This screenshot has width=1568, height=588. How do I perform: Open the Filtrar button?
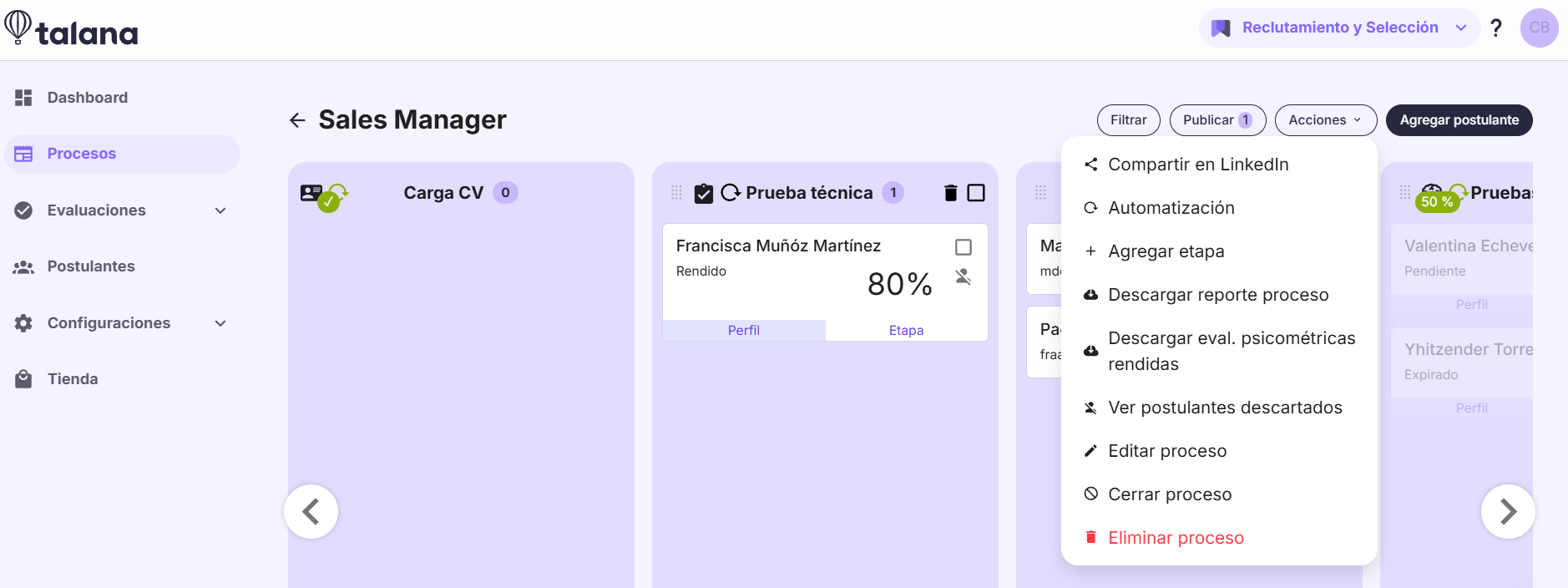[1128, 120]
